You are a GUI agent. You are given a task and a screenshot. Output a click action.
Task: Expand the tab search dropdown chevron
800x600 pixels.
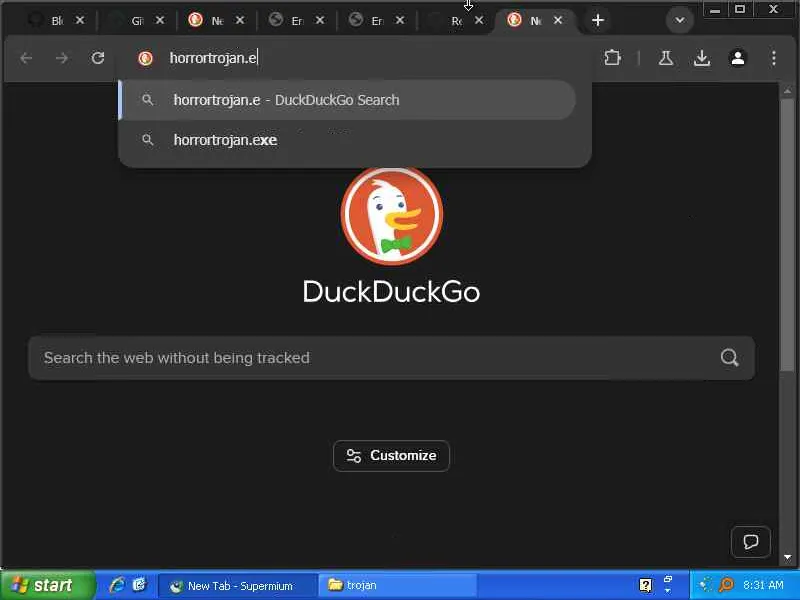coord(680,20)
